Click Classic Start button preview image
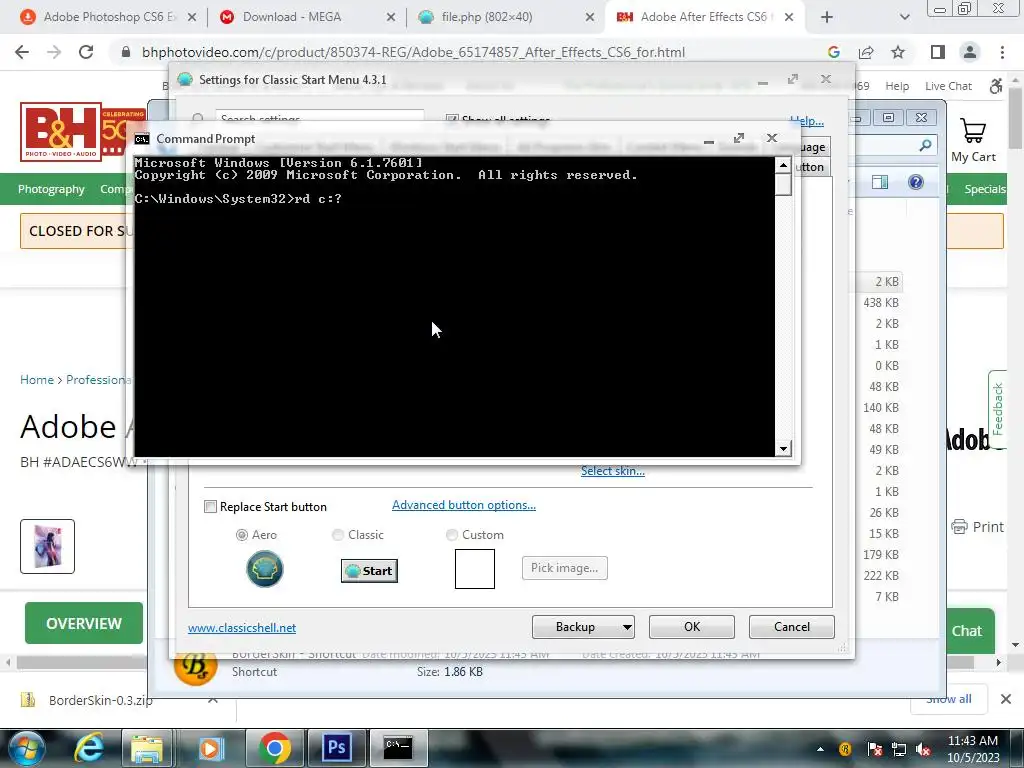 369,571
